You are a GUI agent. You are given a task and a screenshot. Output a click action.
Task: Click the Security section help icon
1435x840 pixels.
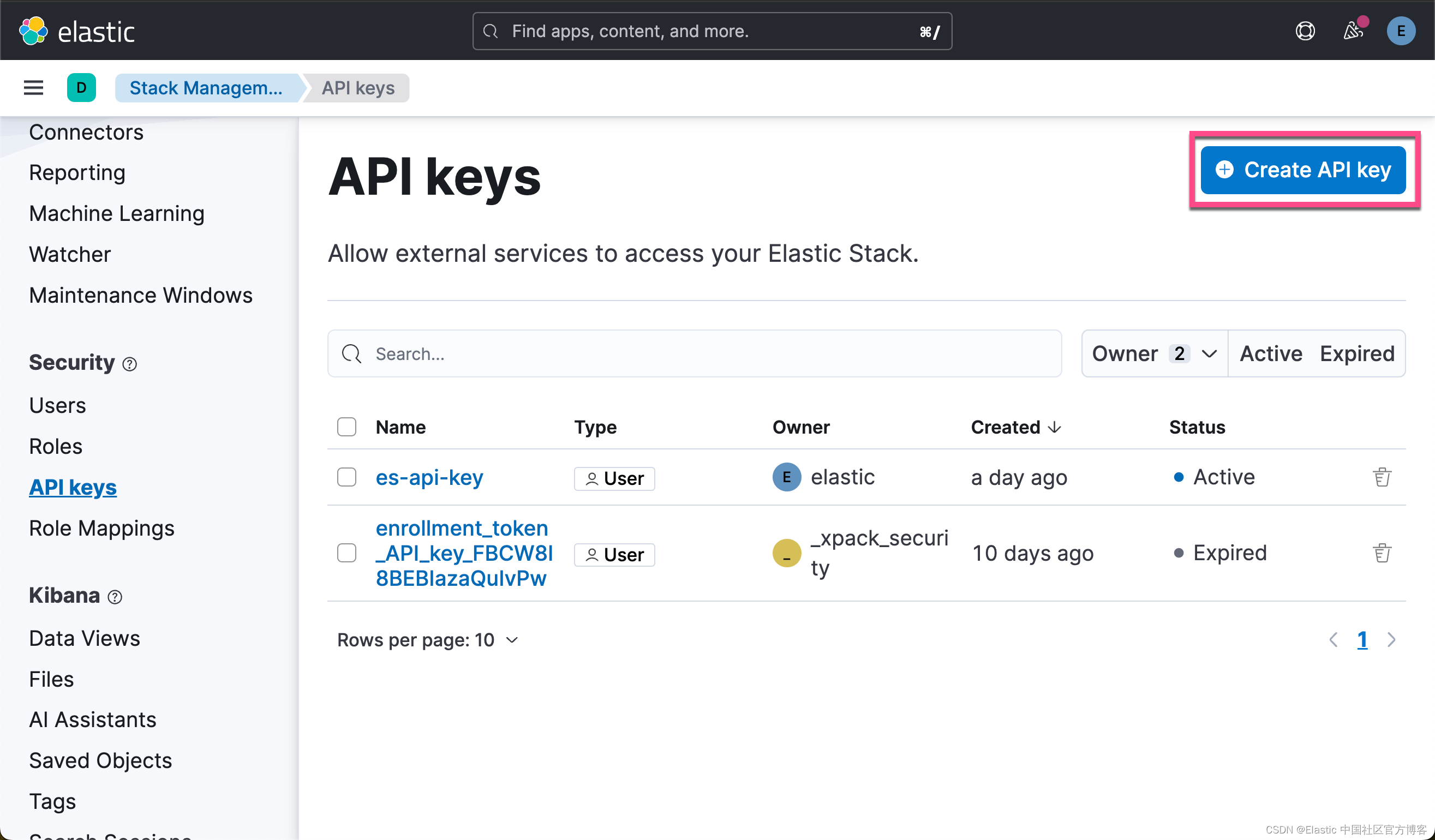(x=130, y=364)
